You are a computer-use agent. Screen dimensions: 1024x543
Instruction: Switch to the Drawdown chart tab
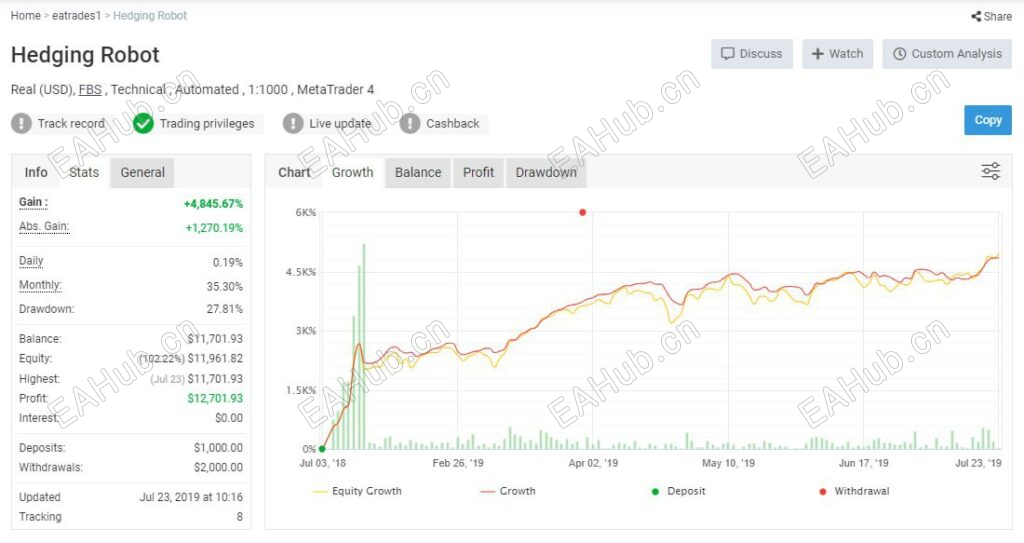click(546, 173)
